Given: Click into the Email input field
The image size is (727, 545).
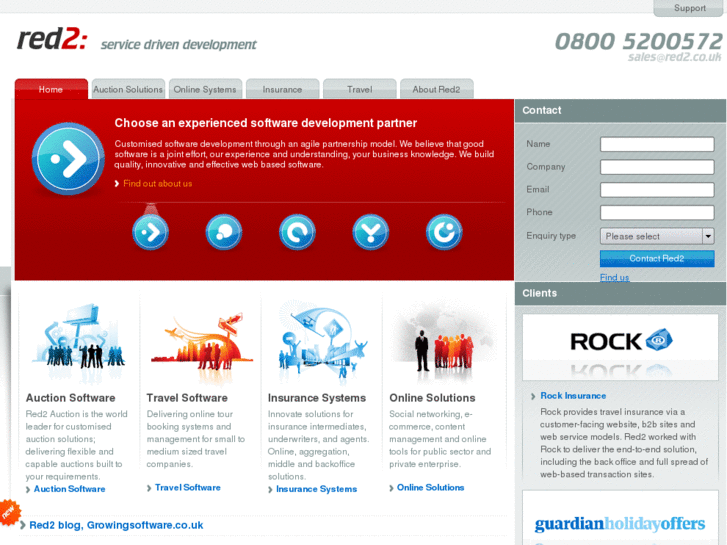Looking at the screenshot, I should click(657, 190).
